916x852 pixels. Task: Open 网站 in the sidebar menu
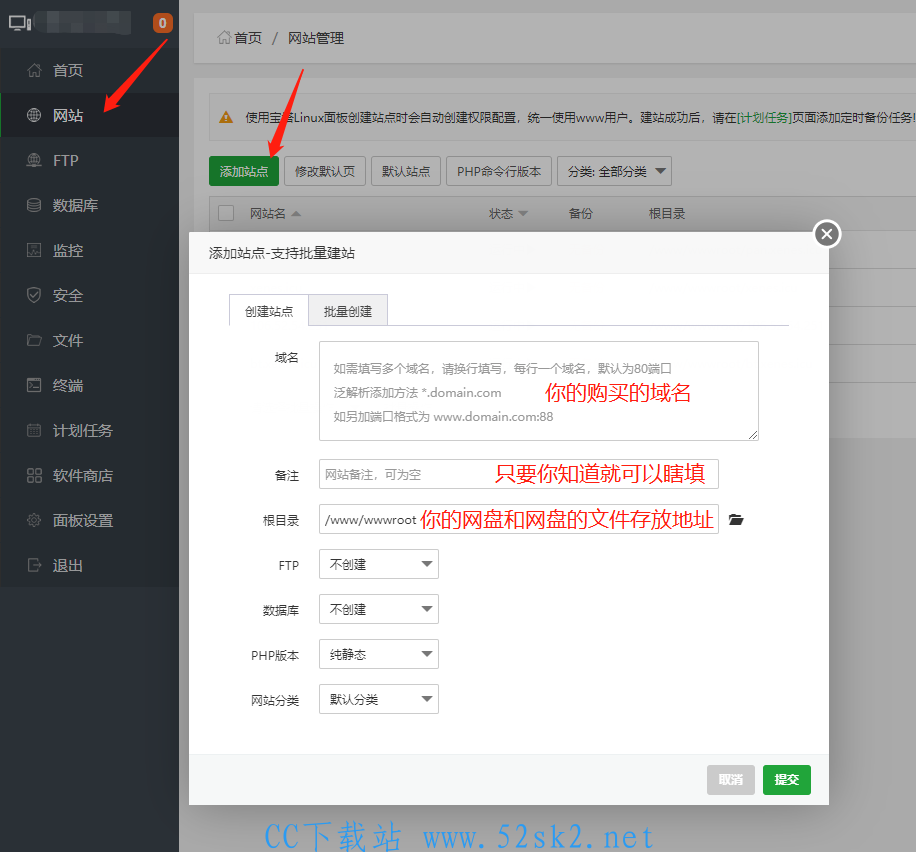pyautogui.click(x=89, y=115)
